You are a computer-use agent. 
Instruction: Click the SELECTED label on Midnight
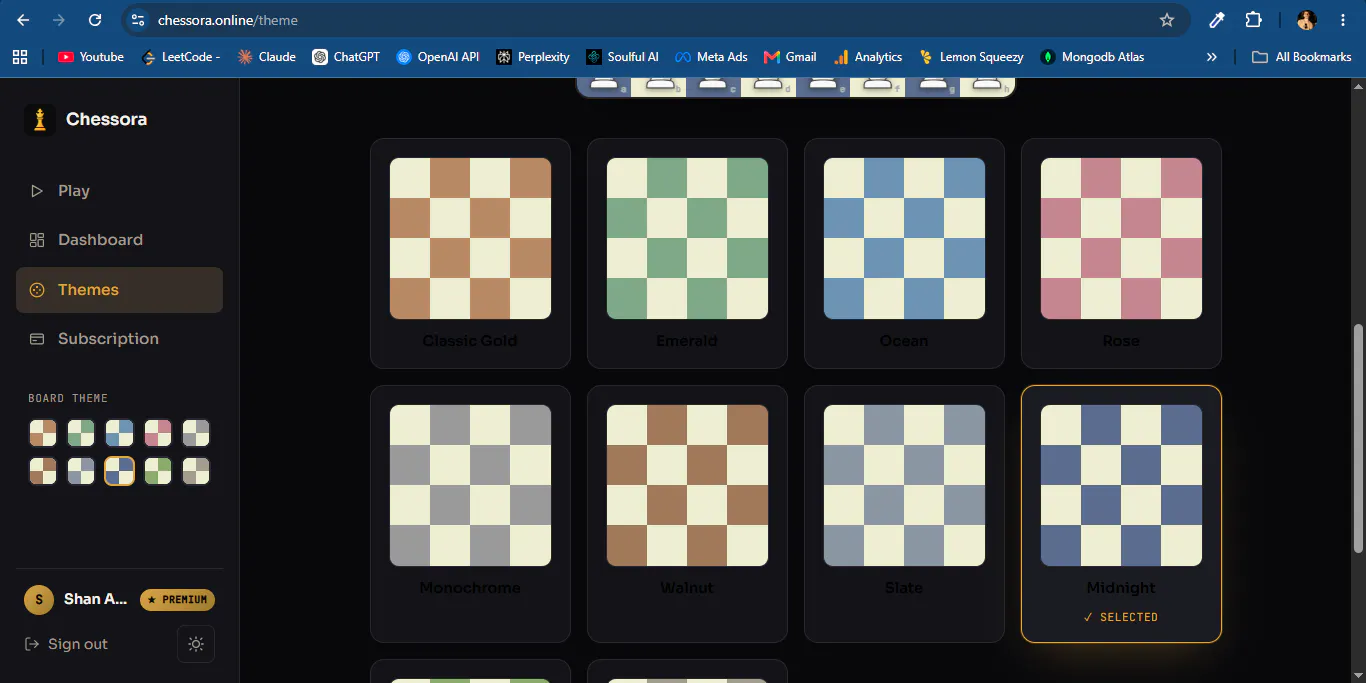click(x=1121, y=617)
